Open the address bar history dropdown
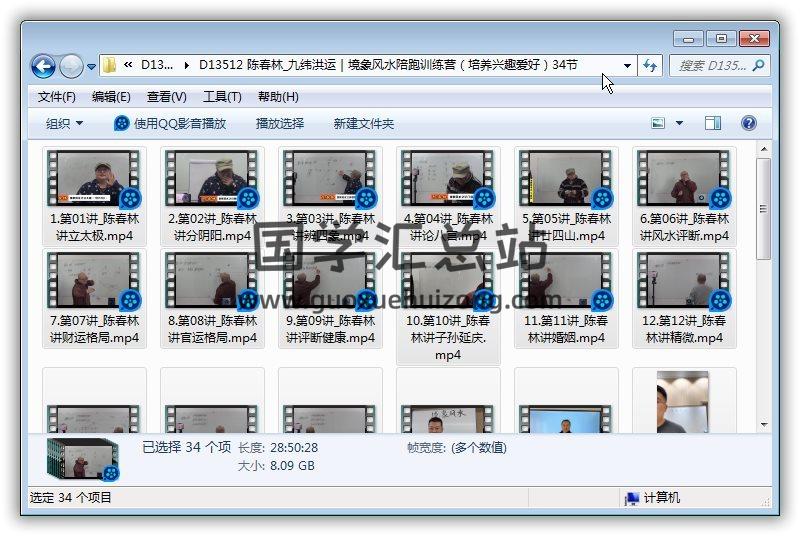 [x=627, y=66]
